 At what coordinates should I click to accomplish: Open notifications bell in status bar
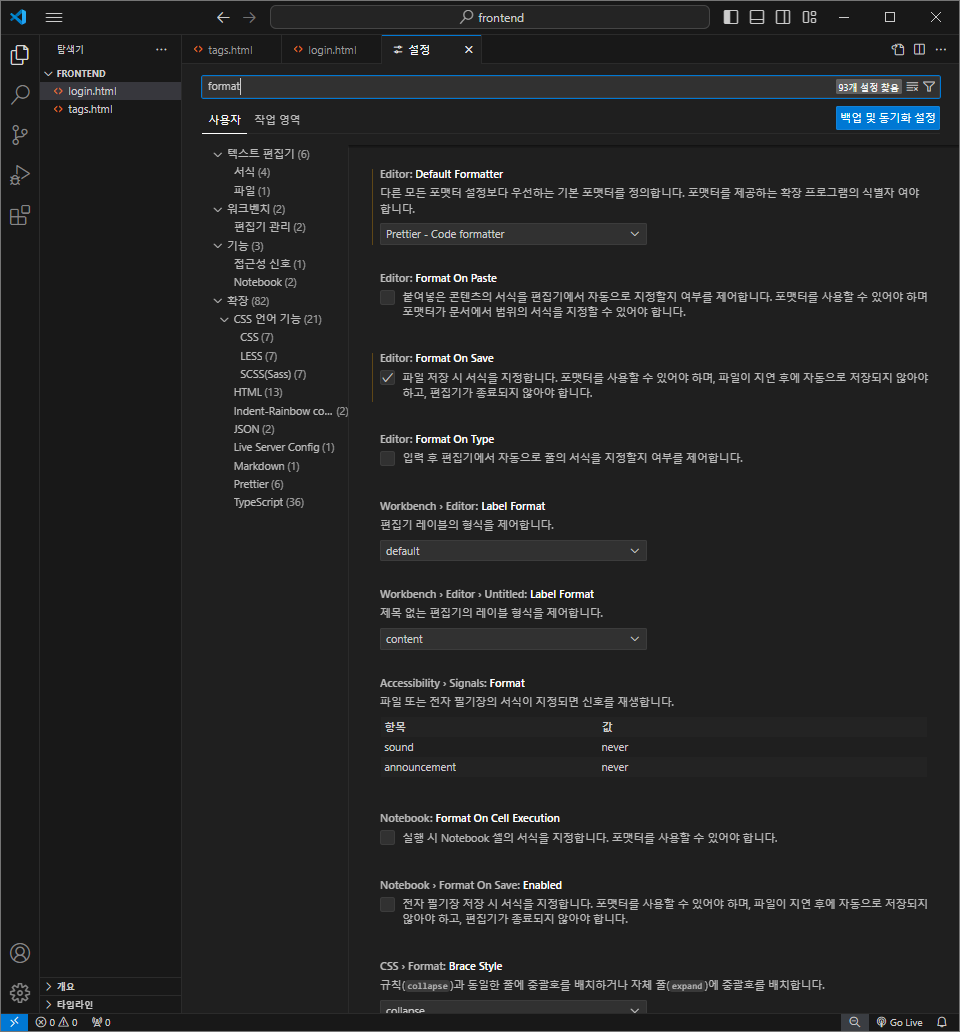pyautogui.click(x=942, y=1022)
